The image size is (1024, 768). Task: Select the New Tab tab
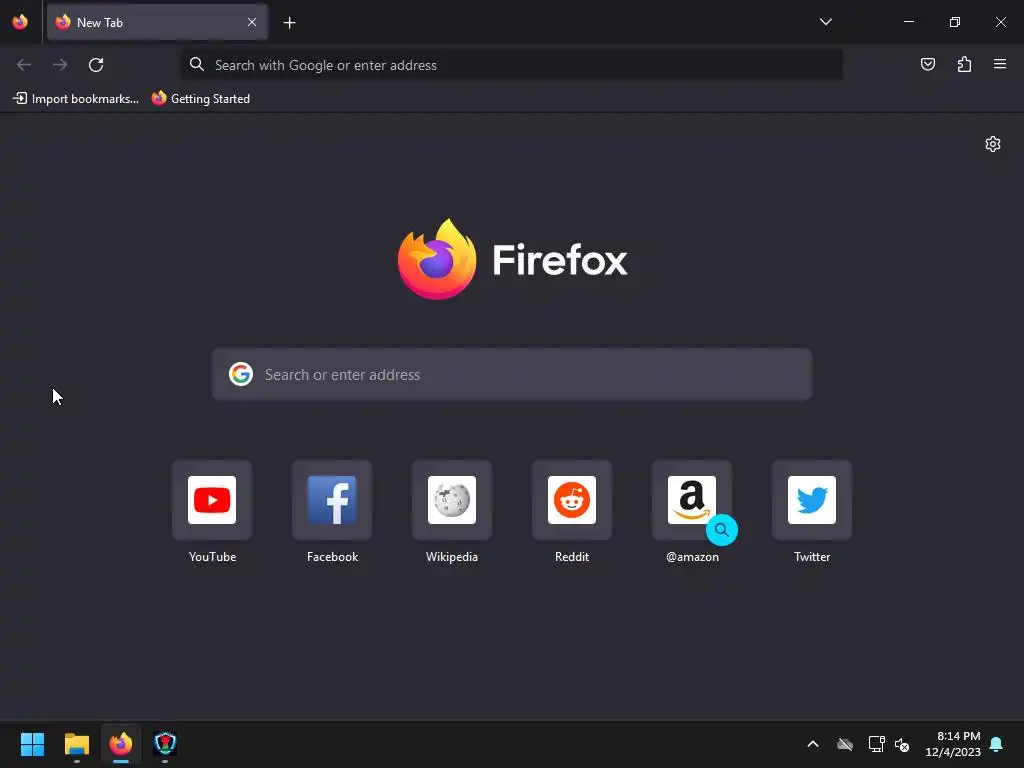click(x=157, y=22)
